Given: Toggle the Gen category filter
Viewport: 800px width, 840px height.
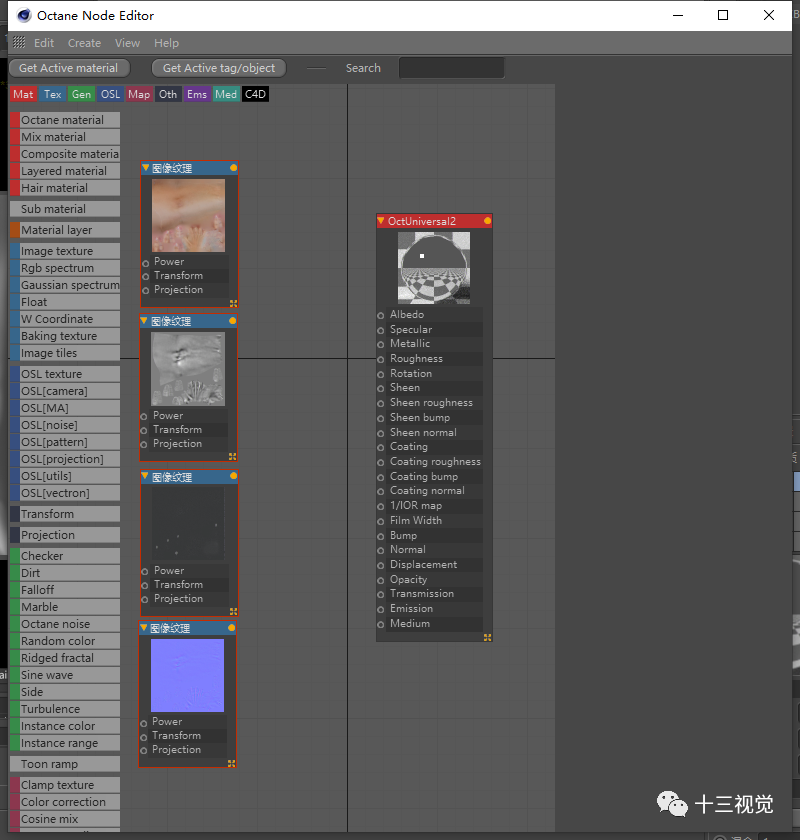Looking at the screenshot, I should 81,94.
